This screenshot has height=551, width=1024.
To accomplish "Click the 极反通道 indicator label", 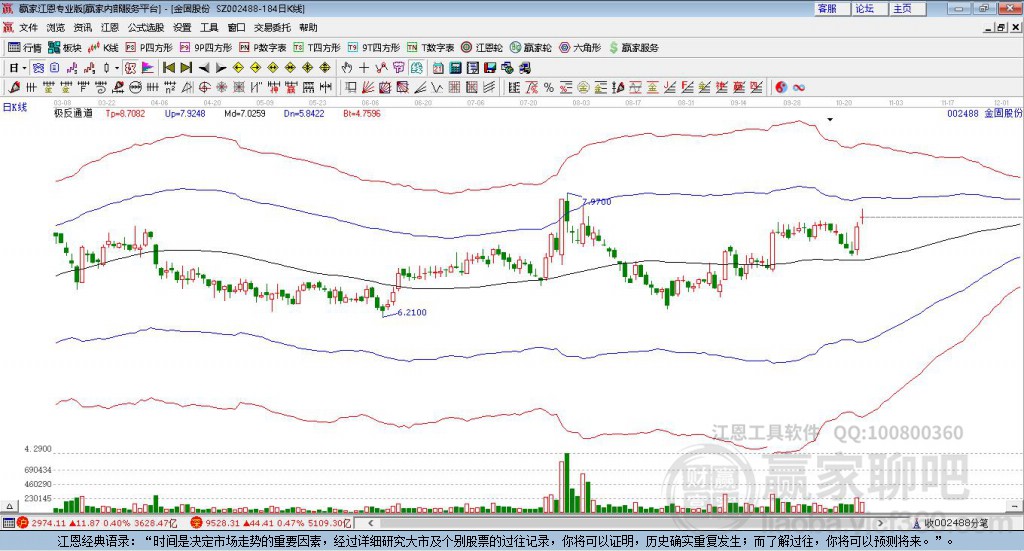I will click(73, 114).
